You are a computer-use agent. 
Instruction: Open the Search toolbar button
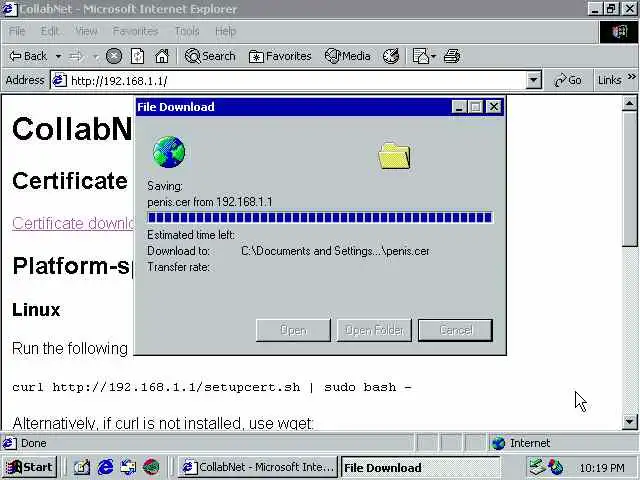(x=210, y=56)
